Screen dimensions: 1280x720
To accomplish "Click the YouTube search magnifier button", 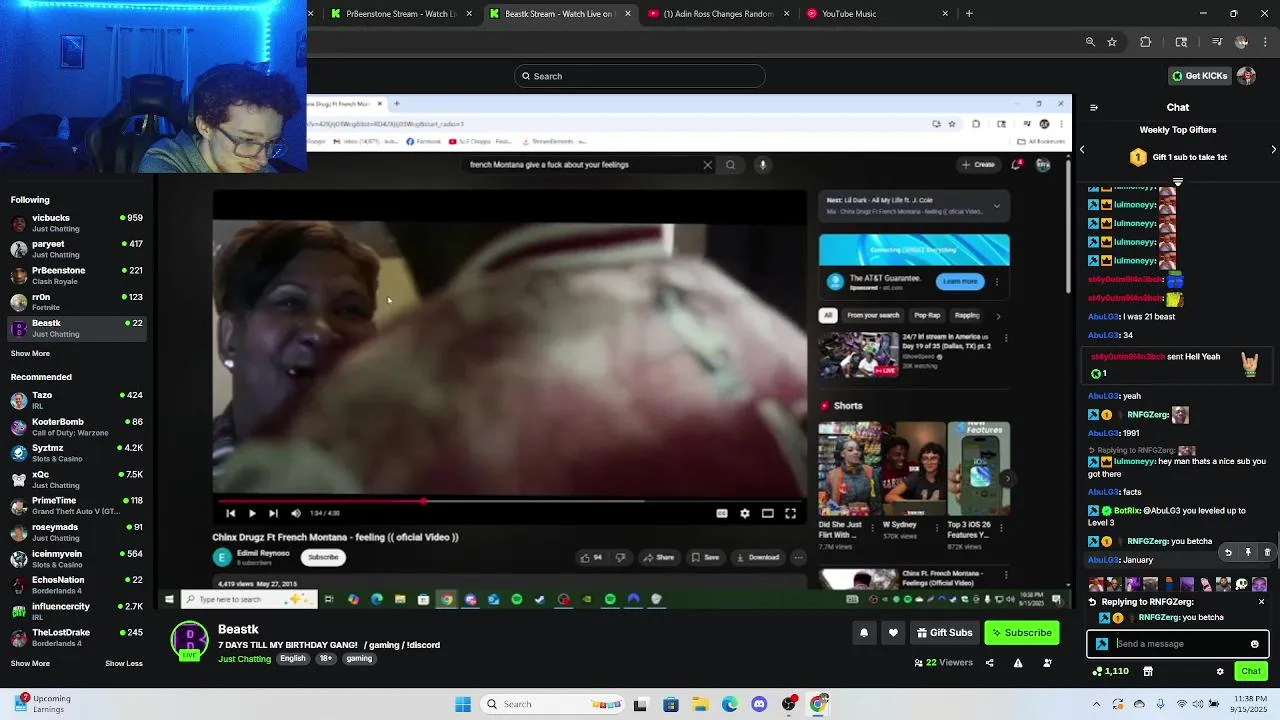I will tap(731, 165).
